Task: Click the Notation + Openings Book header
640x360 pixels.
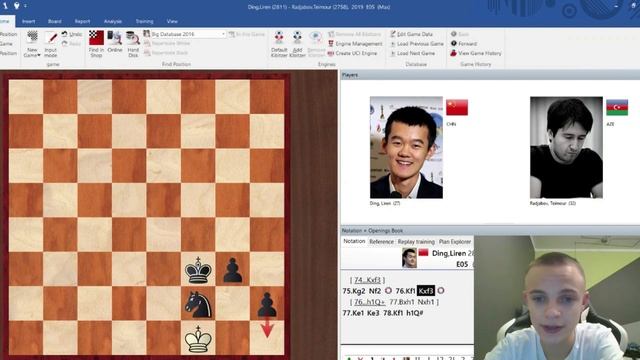Action: click(490, 231)
